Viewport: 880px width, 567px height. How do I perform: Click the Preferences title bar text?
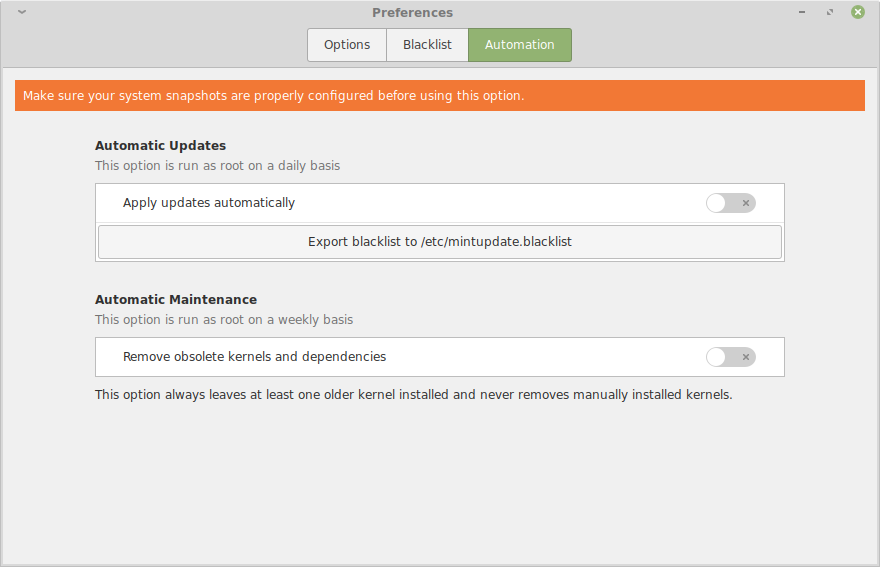point(412,13)
